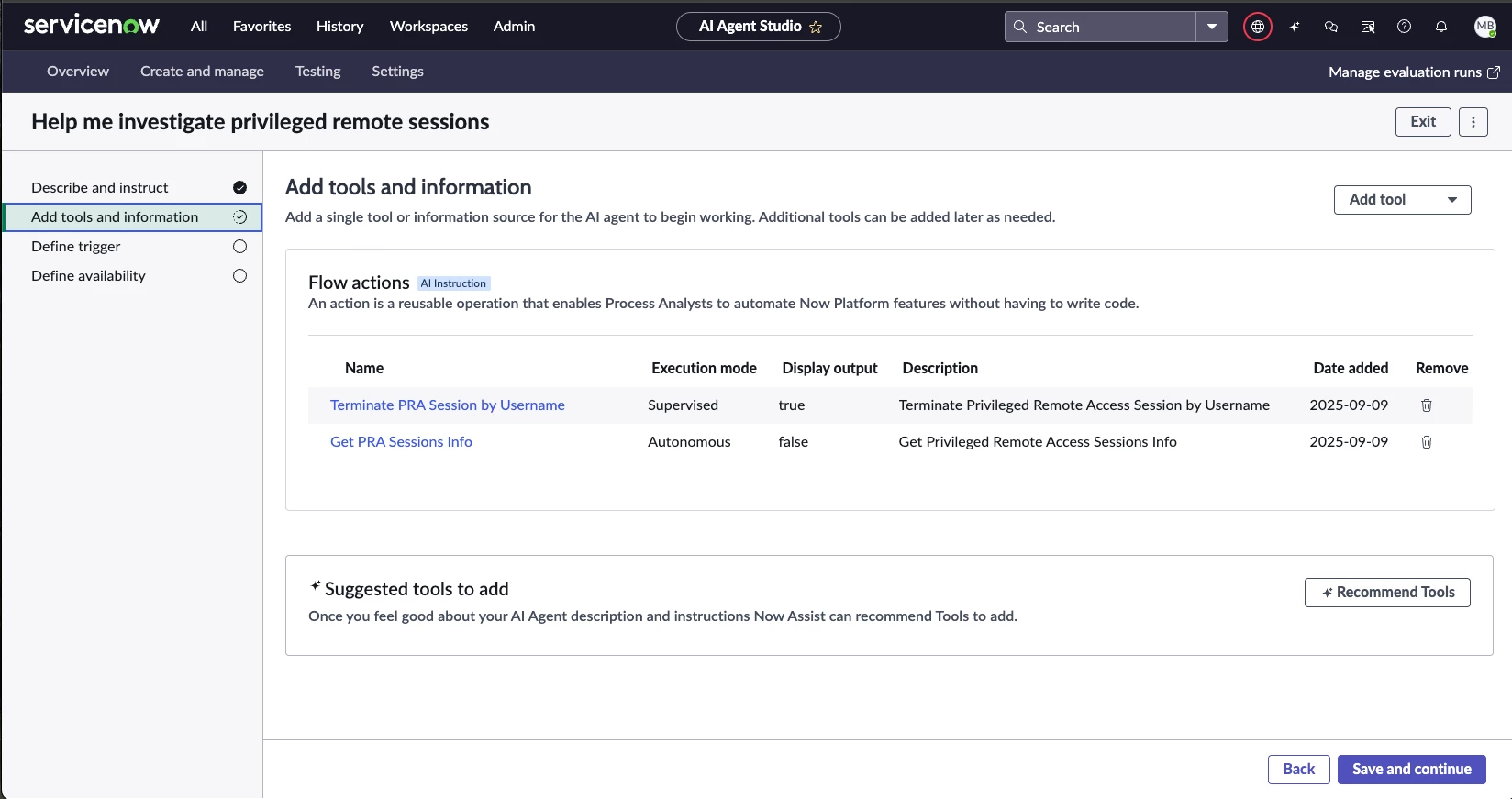Click the Display output false cell
The image size is (1512, 799).
(x=794, y=442)
